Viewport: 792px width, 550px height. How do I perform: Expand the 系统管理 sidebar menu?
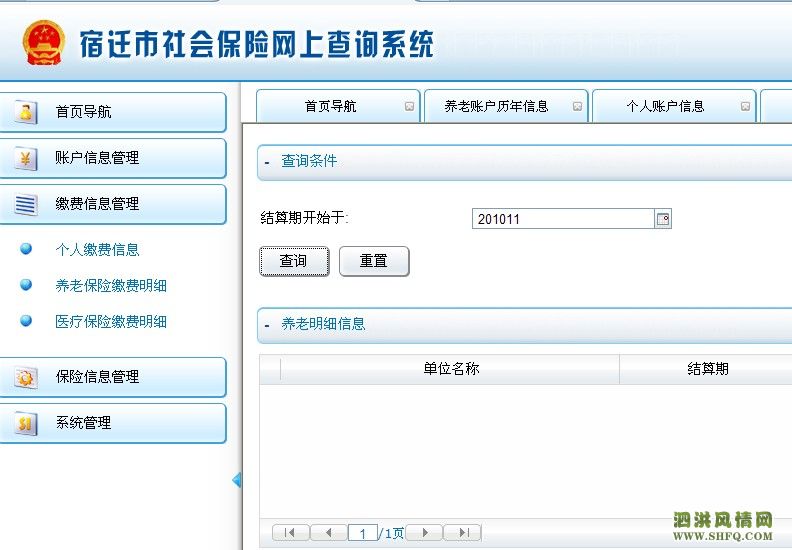point(113,423)
